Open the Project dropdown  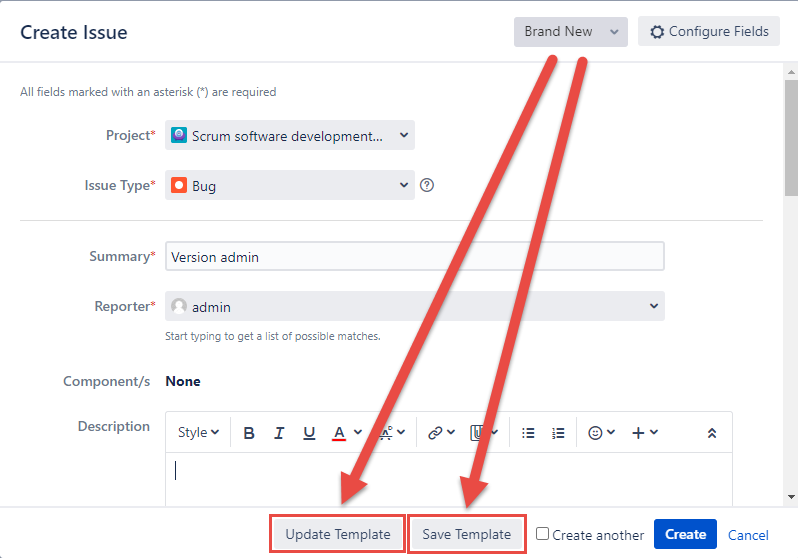[290, 136]
